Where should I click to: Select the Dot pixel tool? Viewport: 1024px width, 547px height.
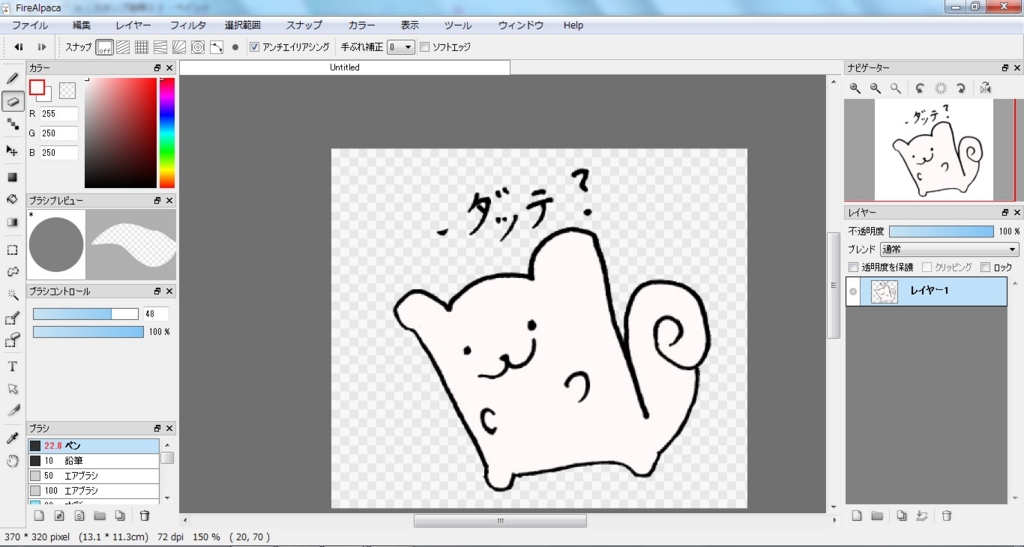click(12, 124)
